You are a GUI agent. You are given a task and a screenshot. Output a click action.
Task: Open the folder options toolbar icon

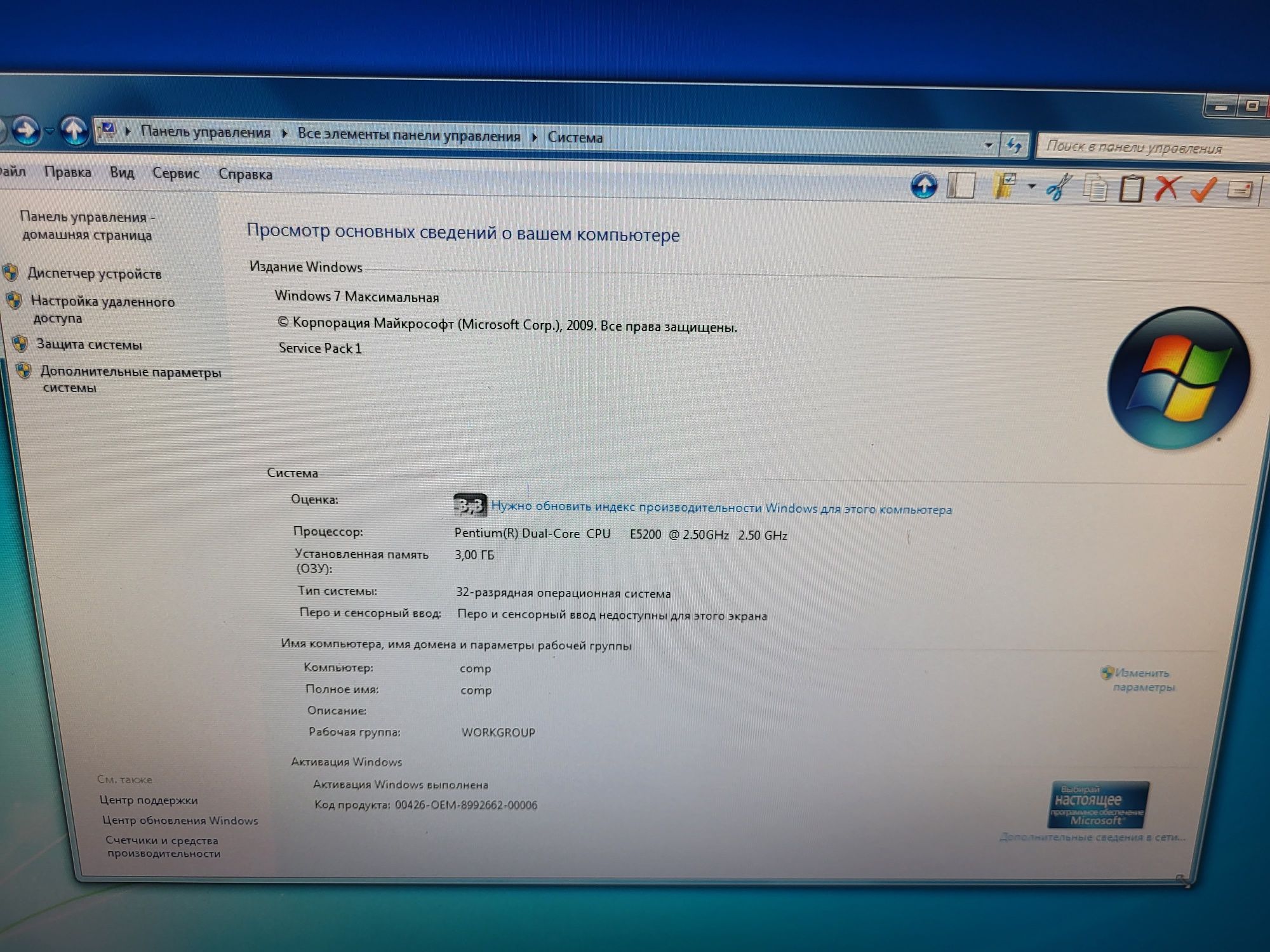pos(1005,187)
